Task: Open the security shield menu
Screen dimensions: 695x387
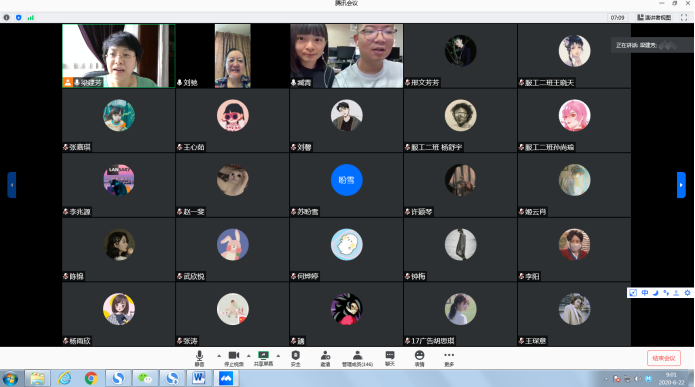Action: (296, 358)
